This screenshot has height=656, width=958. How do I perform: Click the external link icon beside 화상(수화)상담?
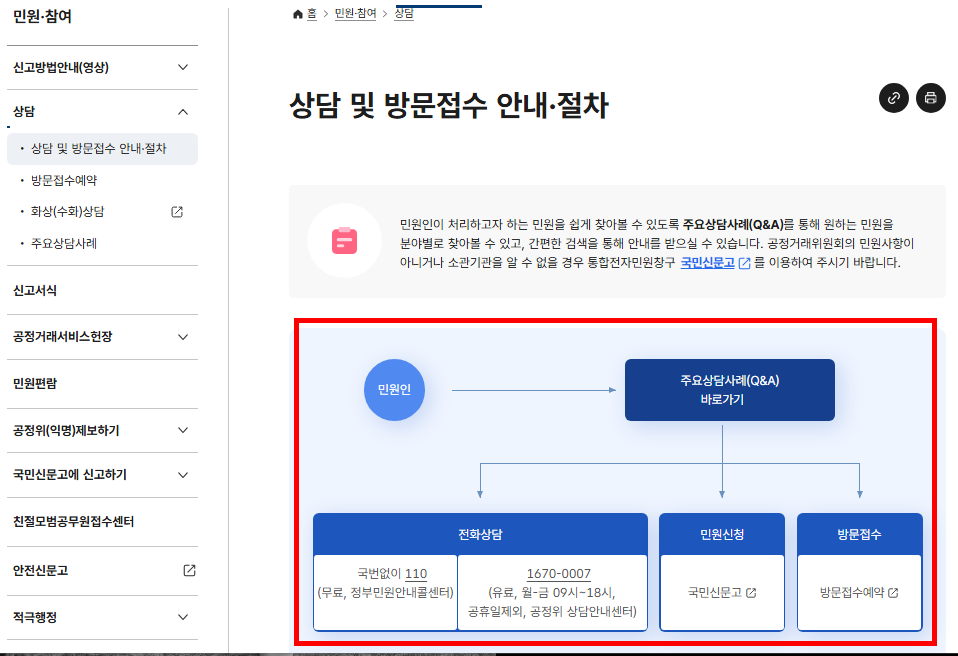177,212
